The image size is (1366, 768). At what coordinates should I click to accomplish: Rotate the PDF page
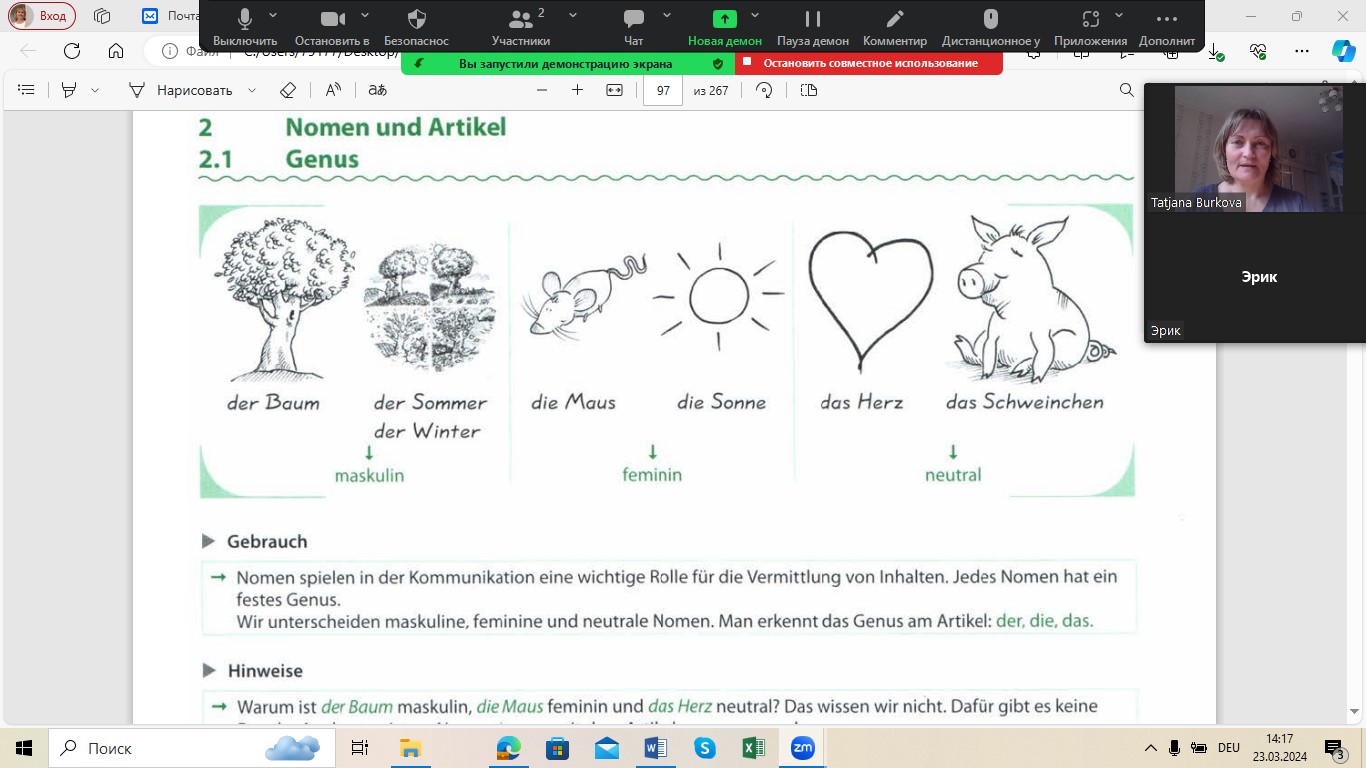[x=764, y=90]
